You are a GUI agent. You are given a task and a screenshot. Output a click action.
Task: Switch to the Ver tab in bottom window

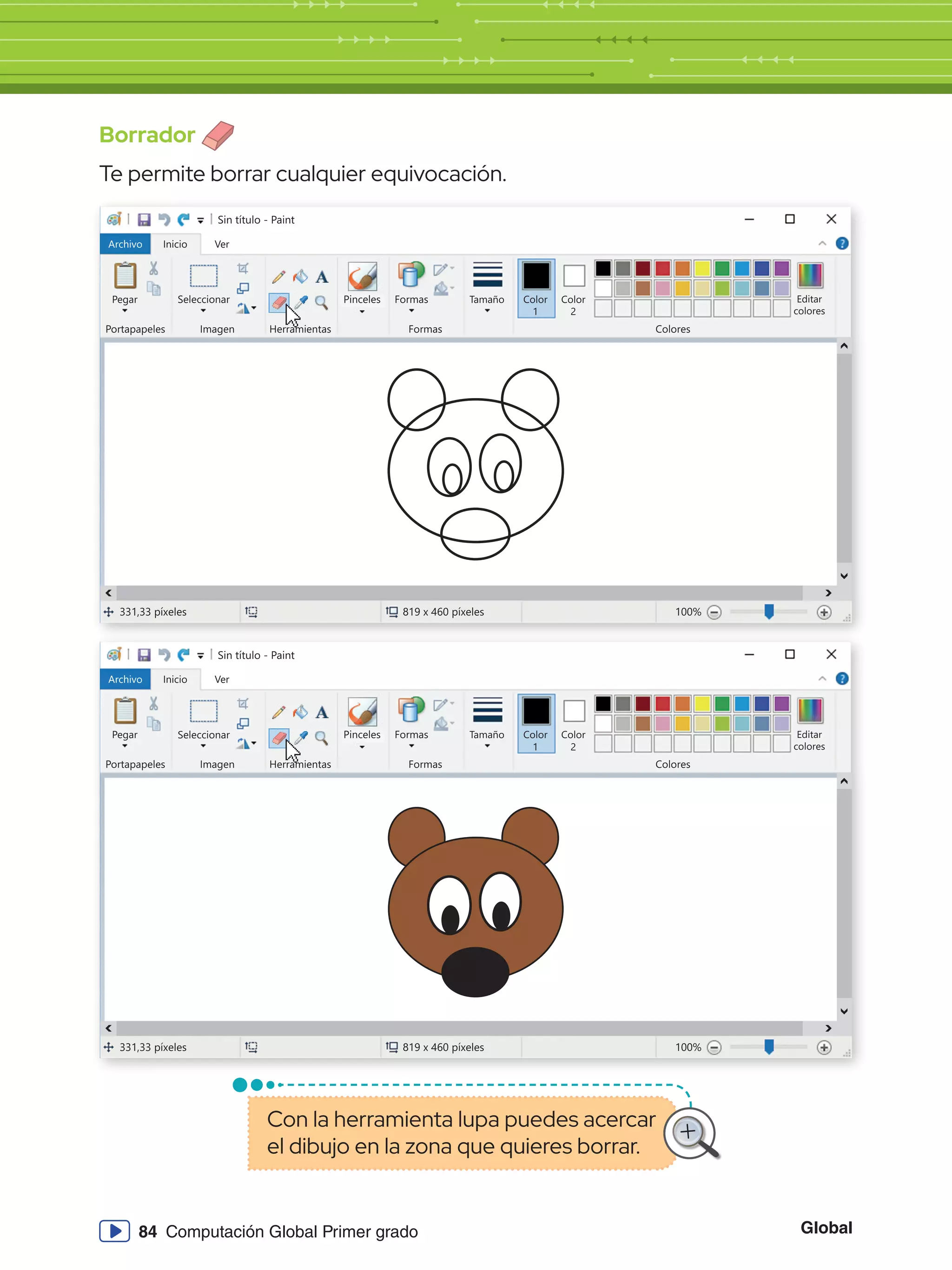[222, 679]
